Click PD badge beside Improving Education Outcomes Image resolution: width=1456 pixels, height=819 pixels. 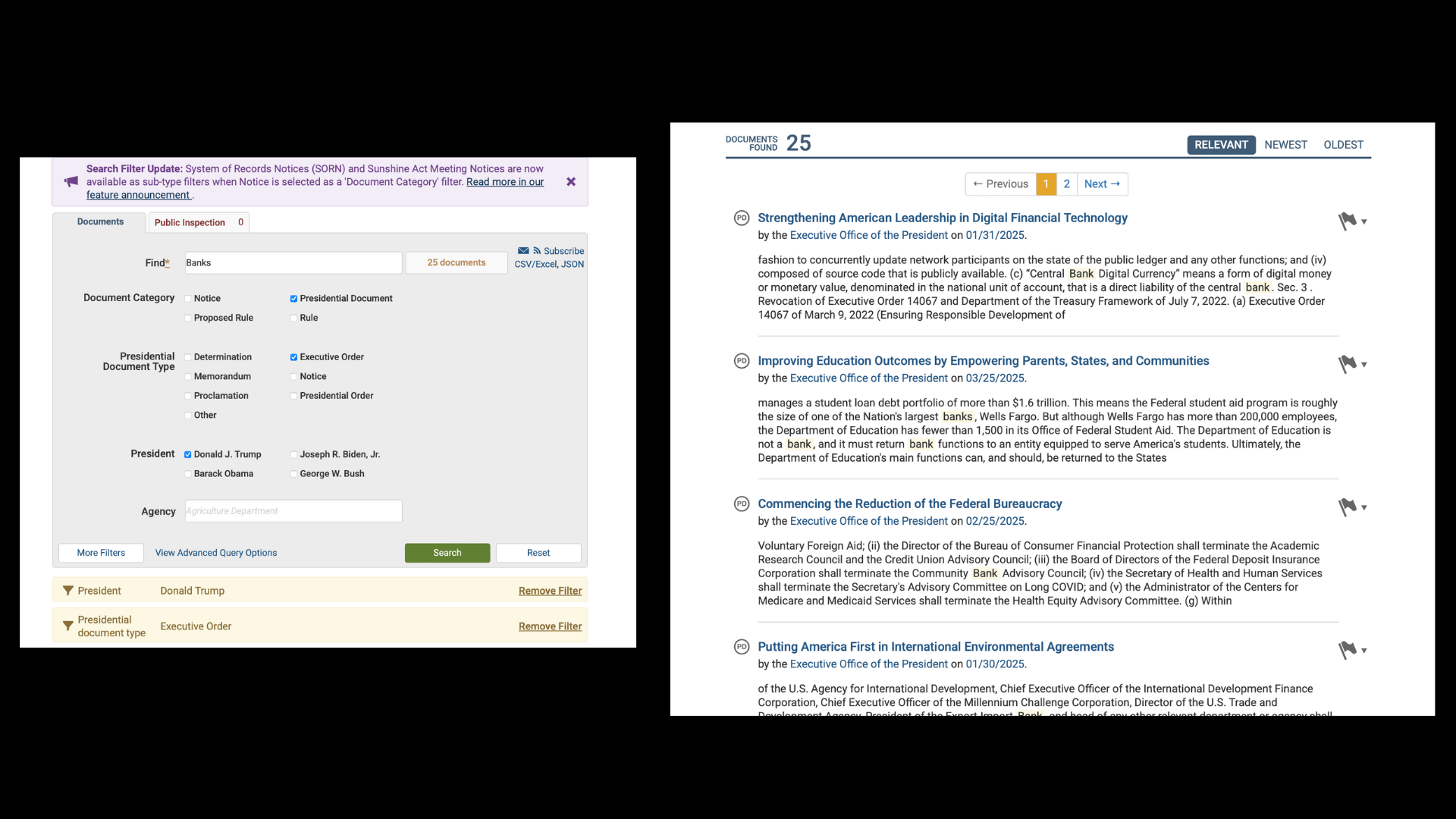tap(742, 361)
